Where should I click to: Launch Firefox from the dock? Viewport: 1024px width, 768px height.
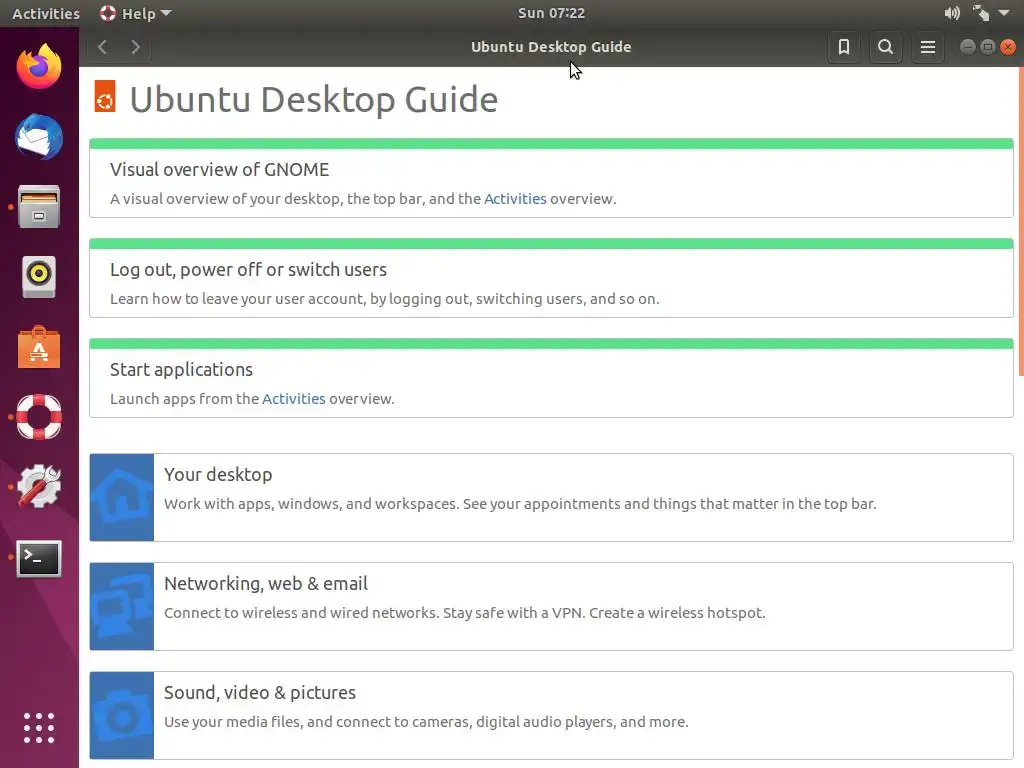39,67
